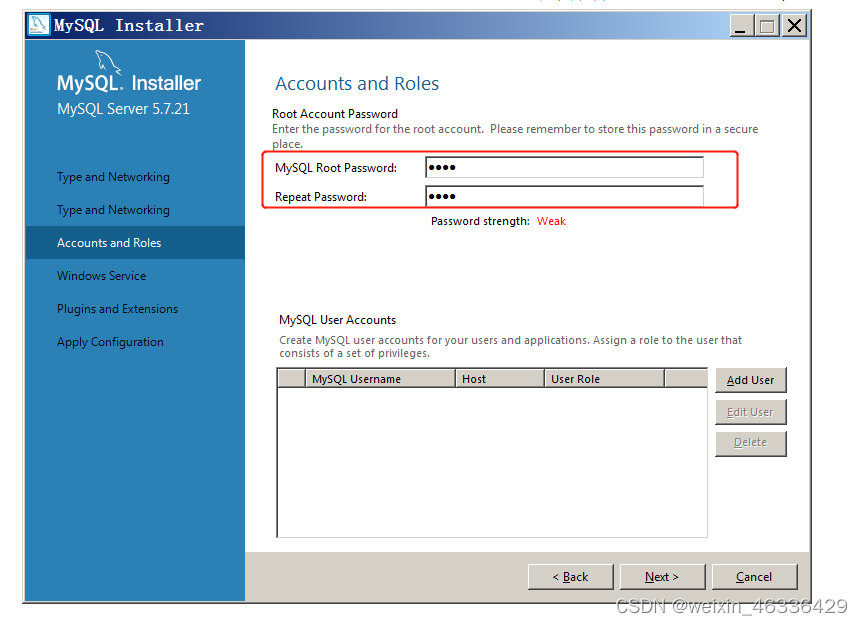Click into the MySQL Root Password field
Image resolution: width=863 pixels, height=625 pixels.
(x=564, y=167)
